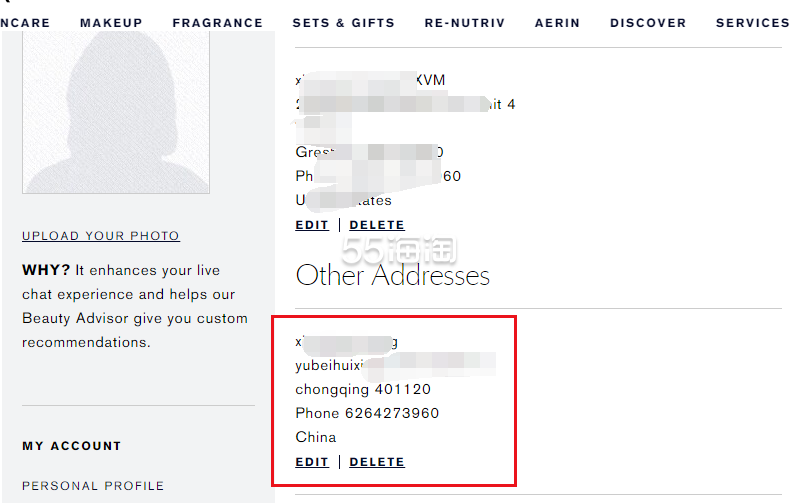Open the Makeup menu
Viewport: 798px width, 503px height.
pos(111,23)
